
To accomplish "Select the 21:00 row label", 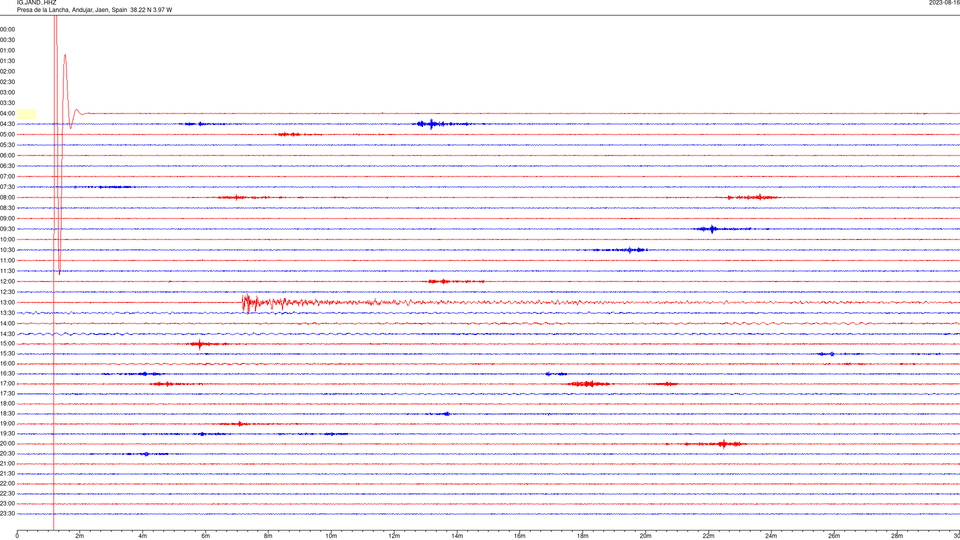I will tap(7, 464).
